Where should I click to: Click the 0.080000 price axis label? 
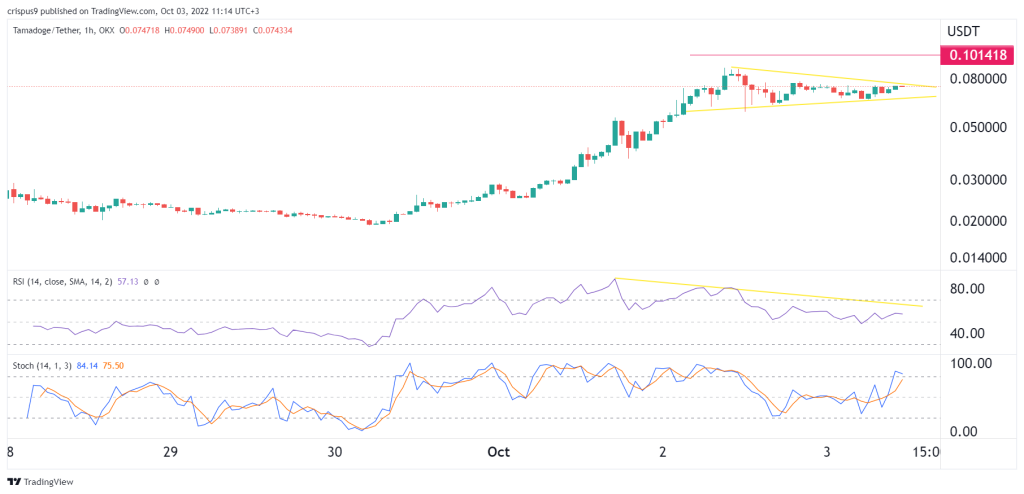[979, 79]
